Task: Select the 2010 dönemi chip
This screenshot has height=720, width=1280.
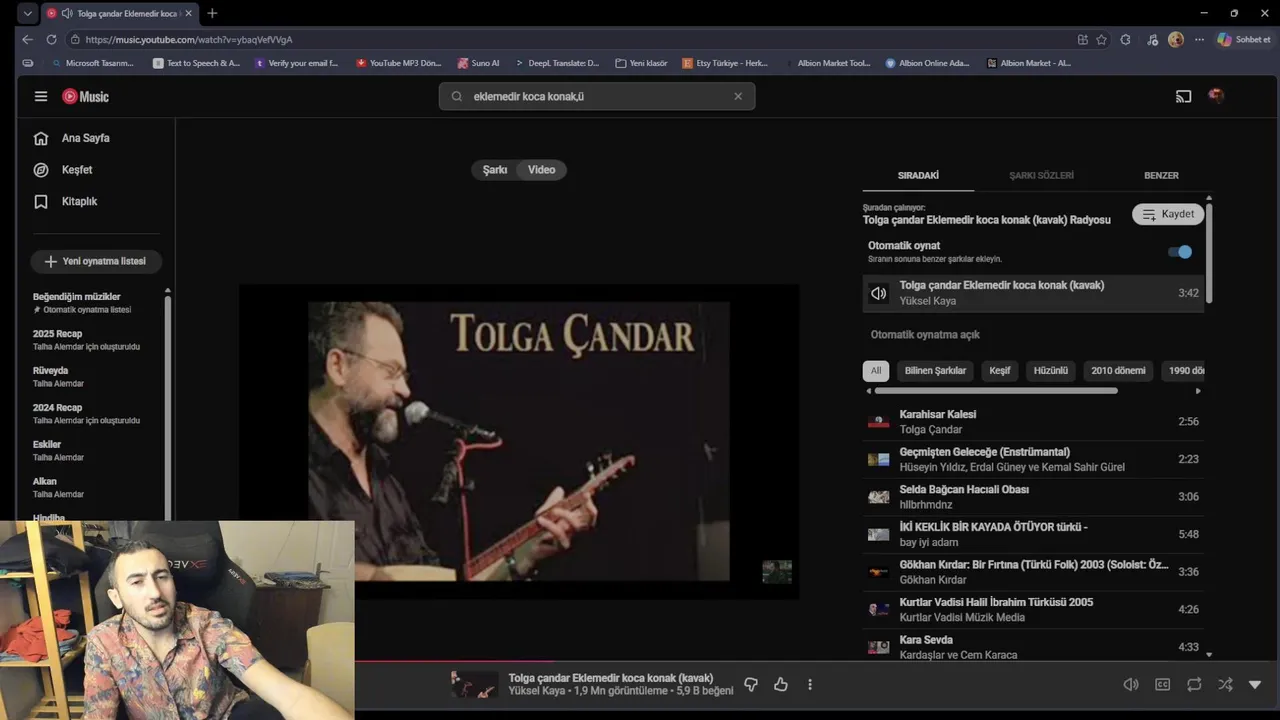Action: 1118,370
